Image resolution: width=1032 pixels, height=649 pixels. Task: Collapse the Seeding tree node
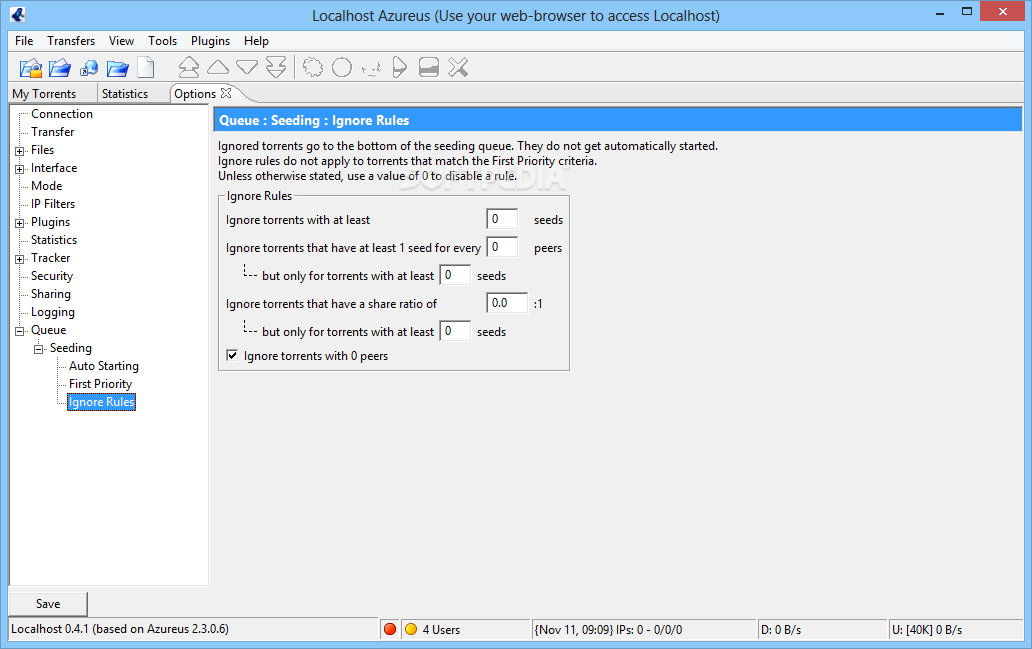pyautogui.click(x=38, y=349)
